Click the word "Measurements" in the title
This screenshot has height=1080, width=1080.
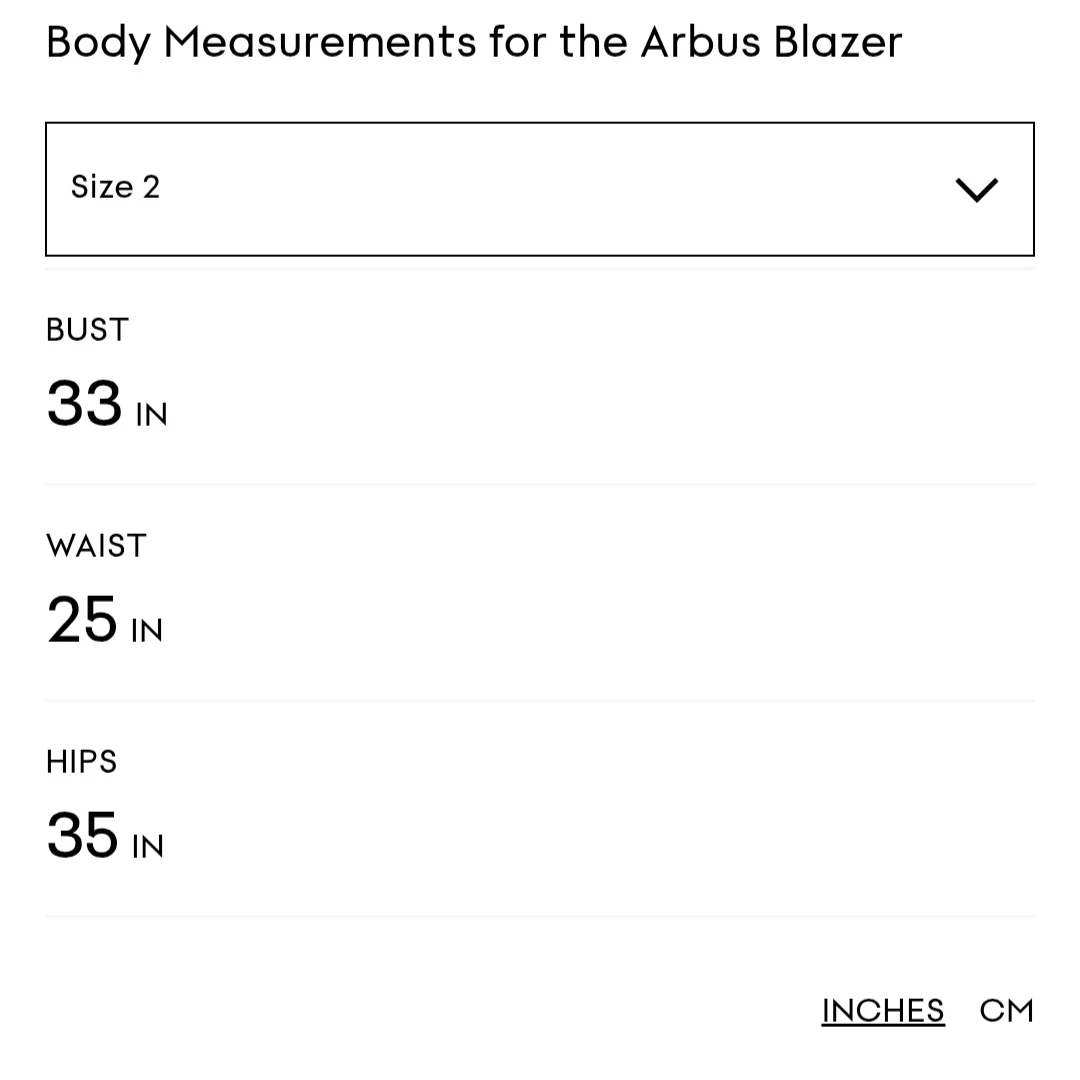[x=320, y=42]
